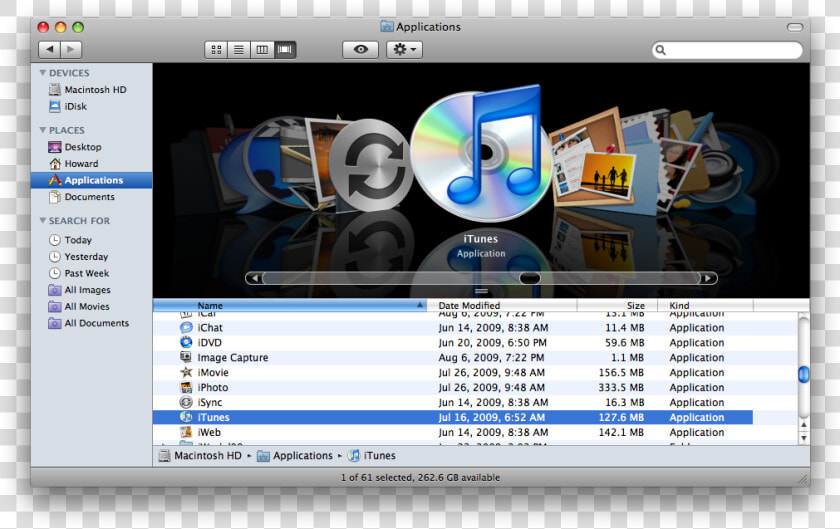The image size is (840, 529).
Task: Select Macintosh HD in the sidebar
Action: [91, 90]
